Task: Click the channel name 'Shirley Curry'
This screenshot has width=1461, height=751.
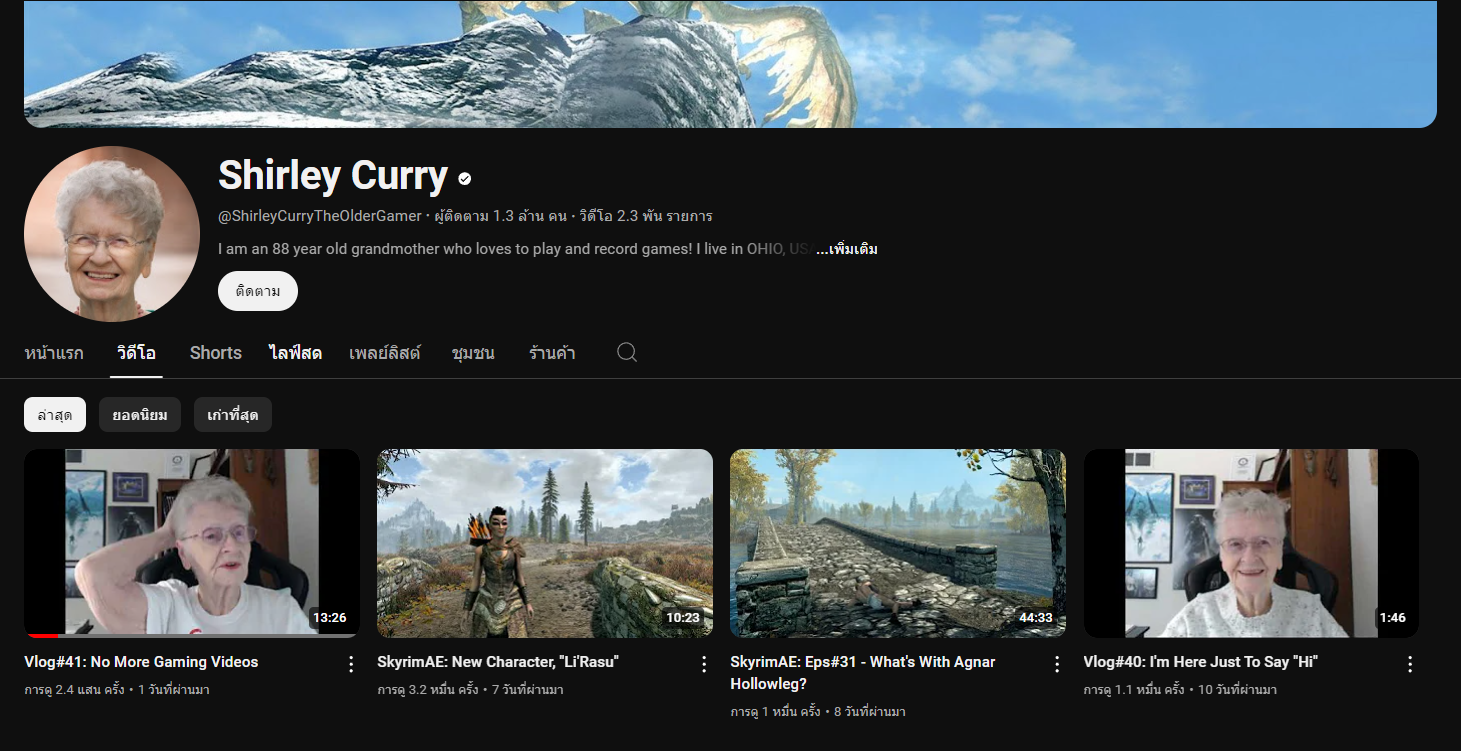Action: [x=333, y=176]
